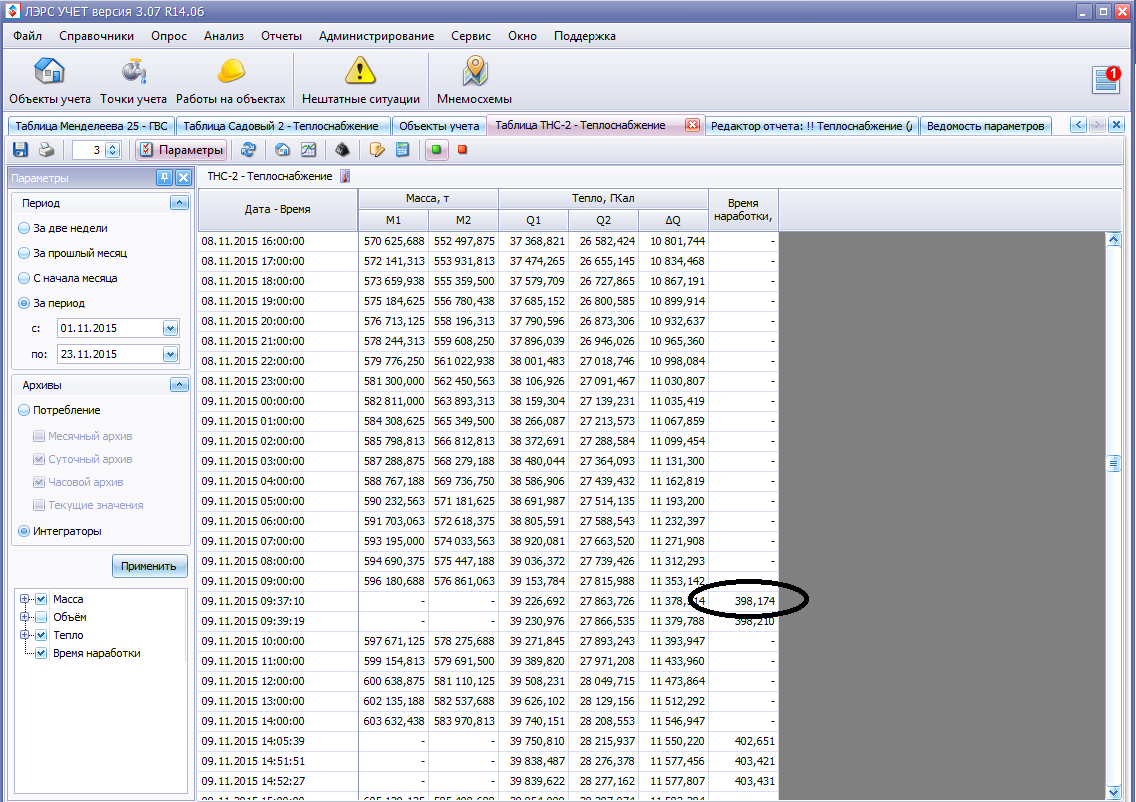Click database edit pencil icon
This screenshot has width=1136, height=802.
pos(377,150)
